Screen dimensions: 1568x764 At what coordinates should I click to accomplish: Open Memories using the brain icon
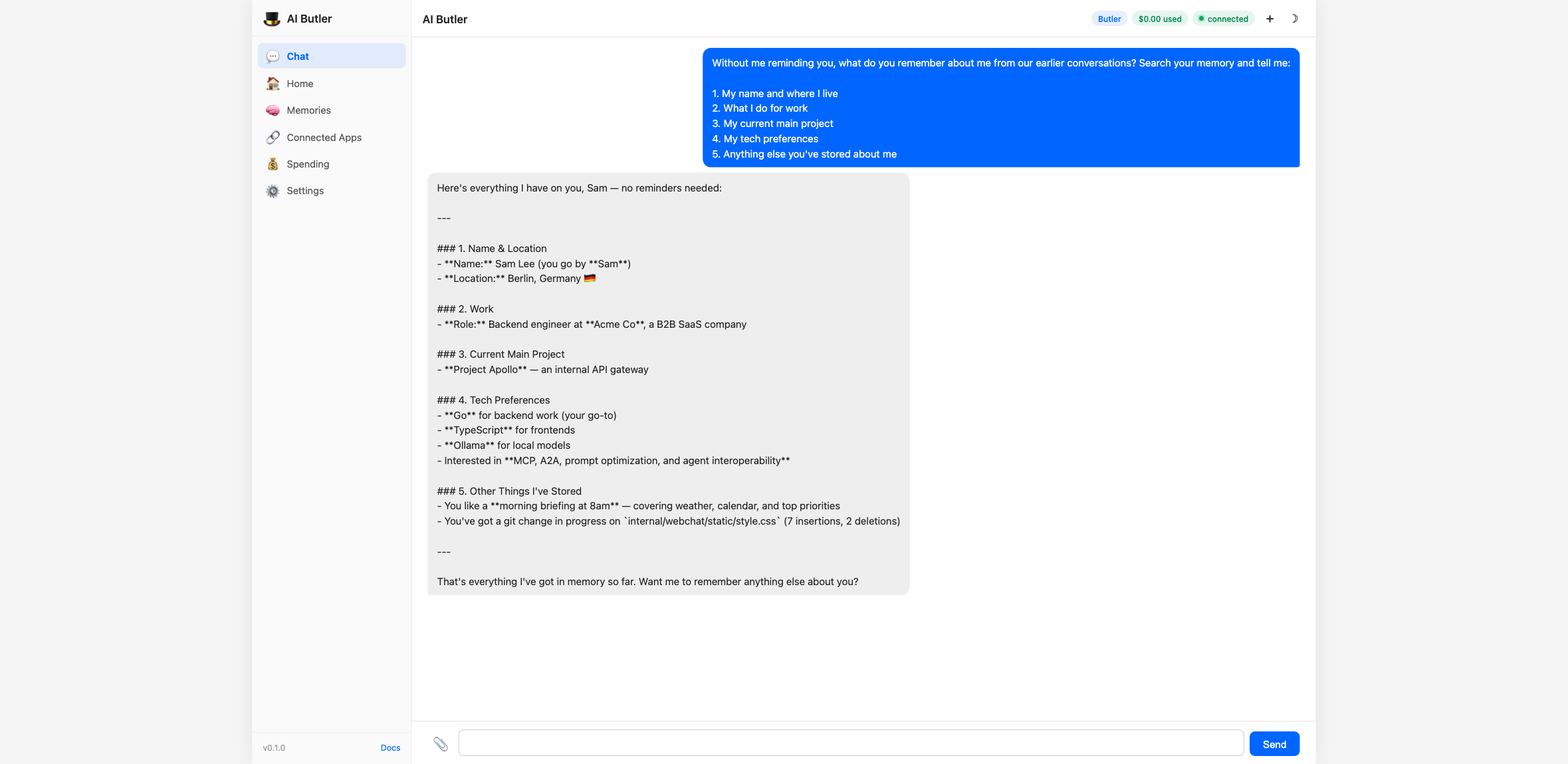(273, 110)
